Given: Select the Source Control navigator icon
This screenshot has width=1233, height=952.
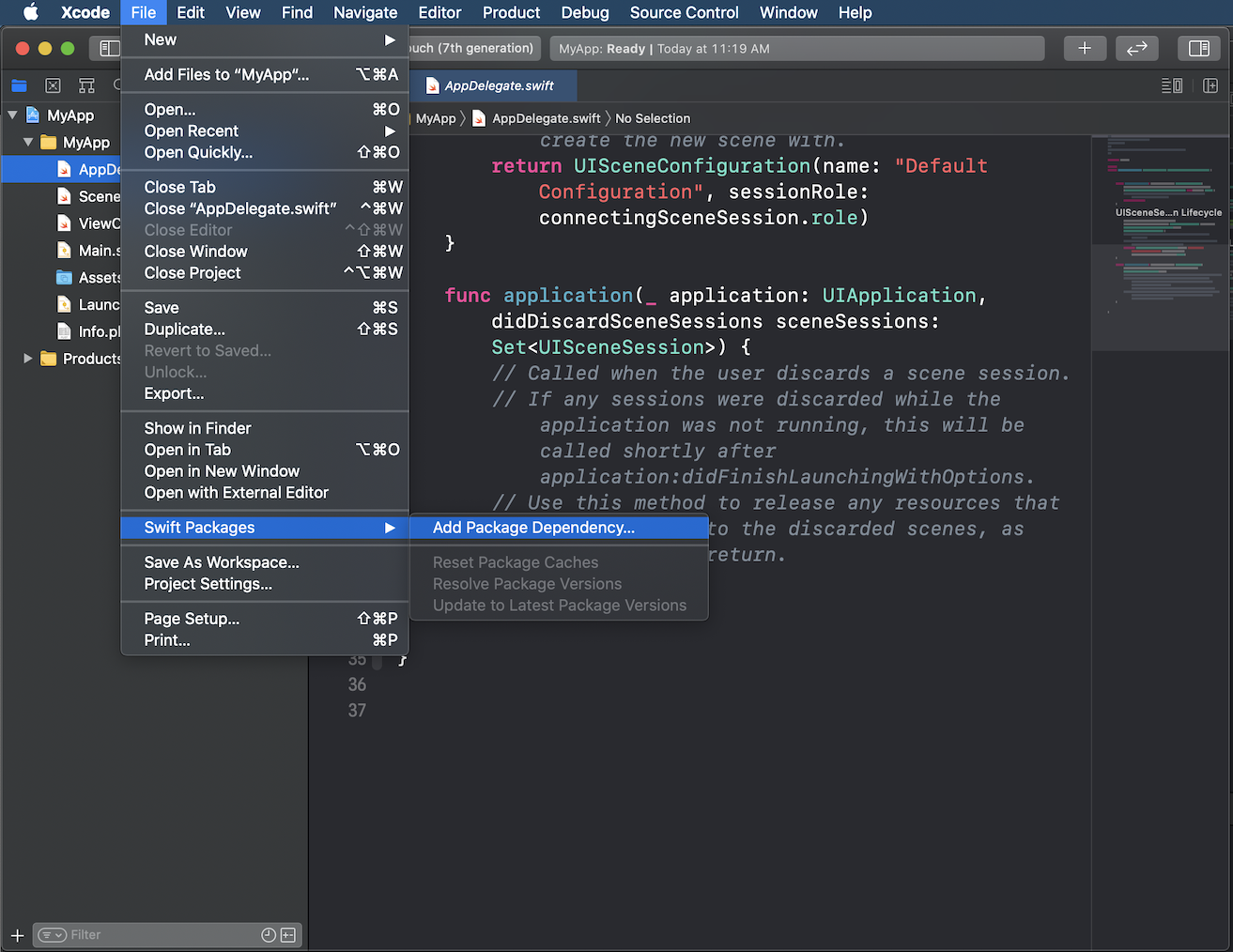Looking at the screenshot, I should point(53,85).
